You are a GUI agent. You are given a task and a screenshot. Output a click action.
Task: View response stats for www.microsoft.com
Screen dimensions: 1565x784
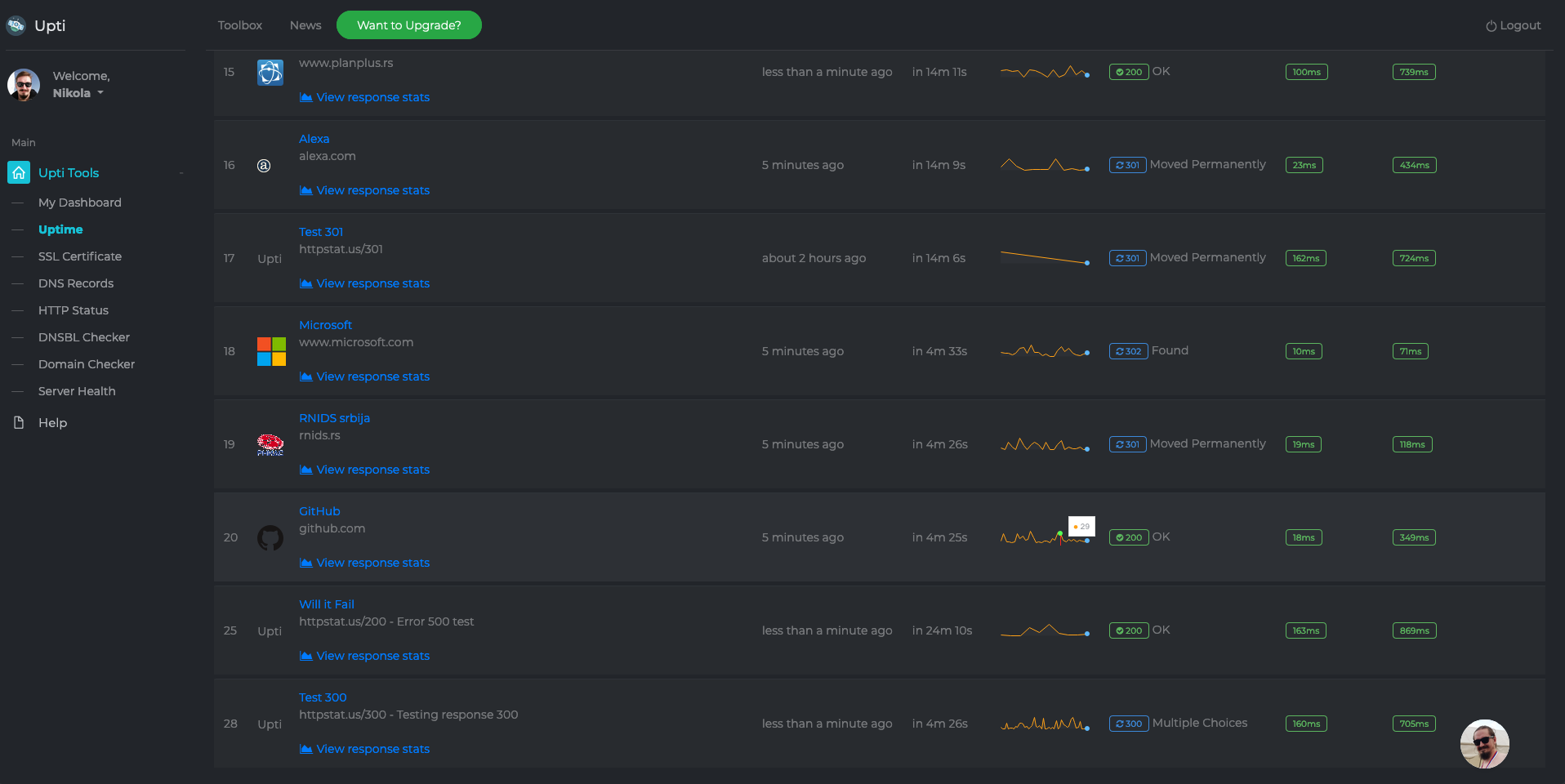pos(364,376)
